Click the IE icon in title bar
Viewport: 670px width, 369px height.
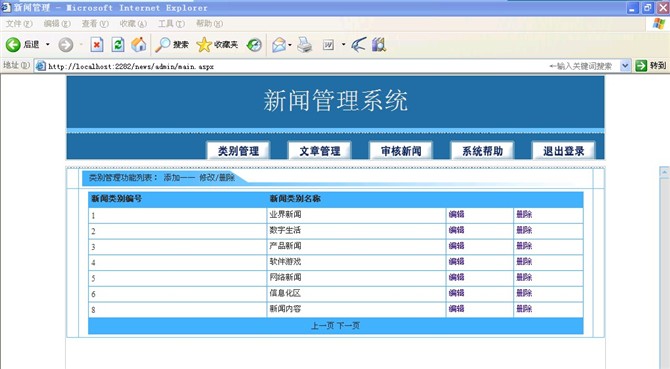(x=6, y=7)
